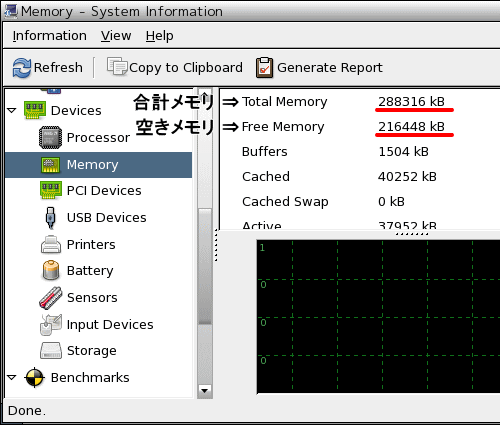Select PCI Devices in the tree
Viewport: 500px width, 425px height.
coord(104,190)
